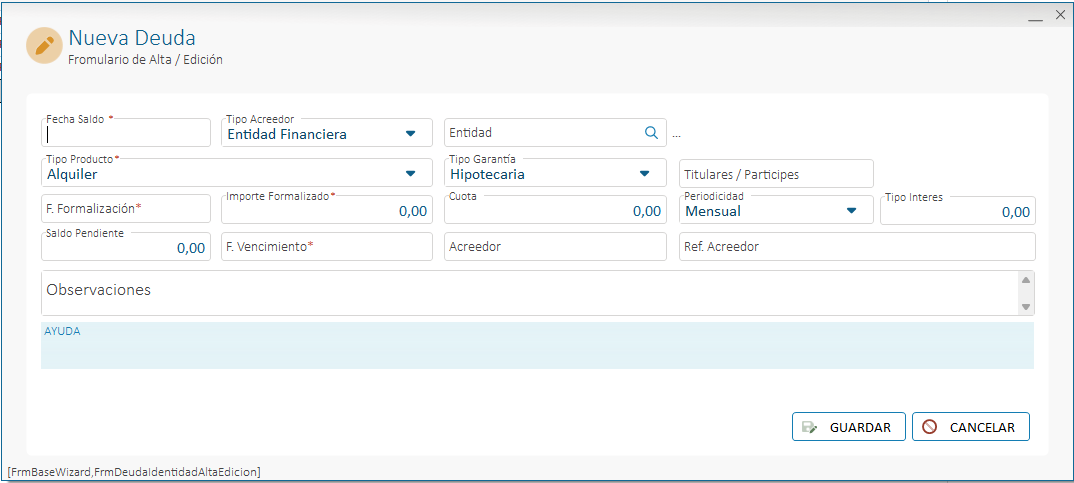
Task: Click the ellipsis button next to Entidad
Action: click(x=677, y=134)
